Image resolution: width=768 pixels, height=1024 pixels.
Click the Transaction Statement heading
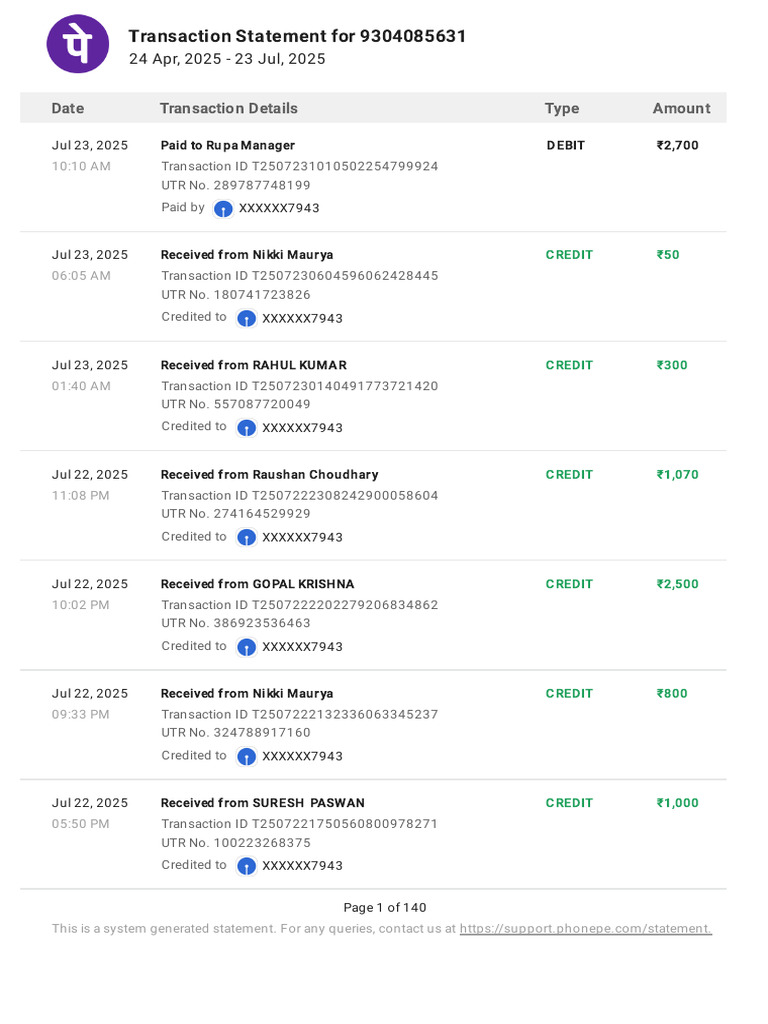pos(297,36)
